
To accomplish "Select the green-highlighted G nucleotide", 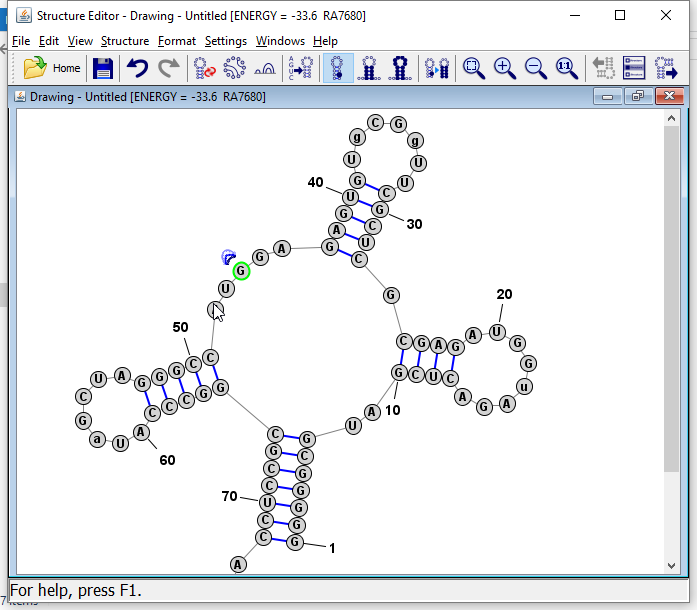I will [x=241, y=271].
